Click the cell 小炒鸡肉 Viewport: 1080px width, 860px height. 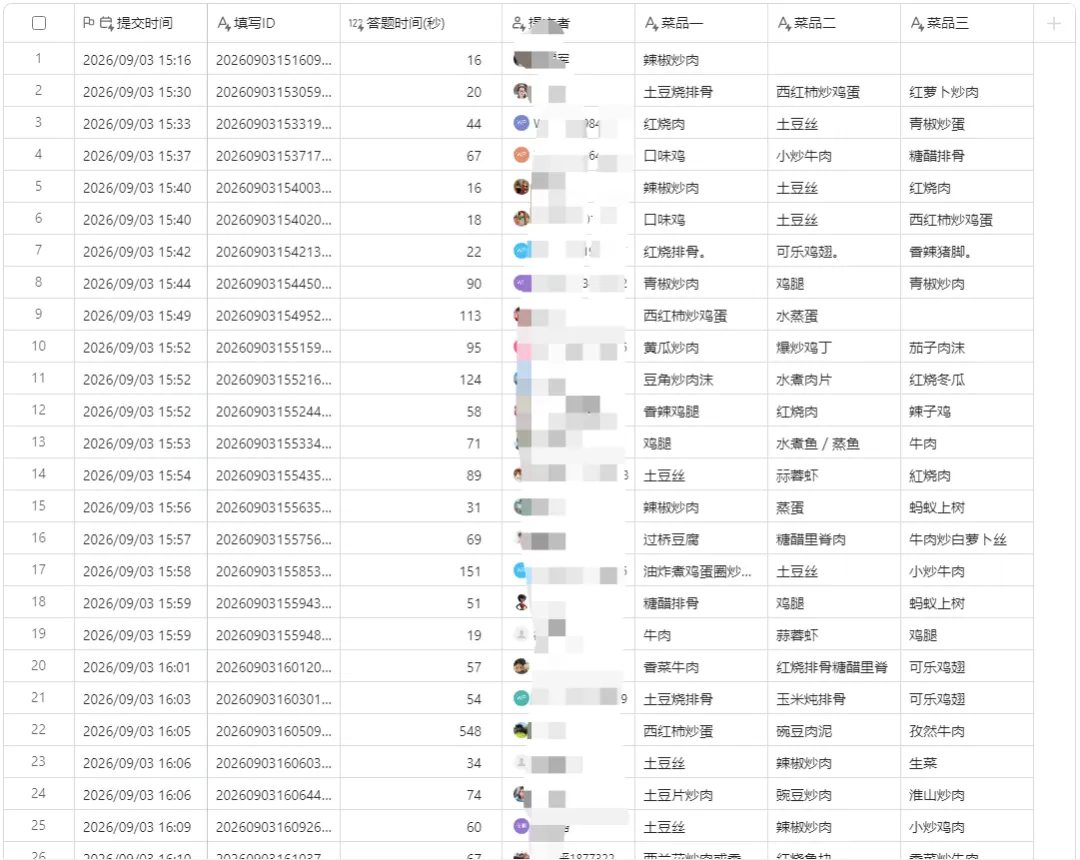(x=967, y=826)
